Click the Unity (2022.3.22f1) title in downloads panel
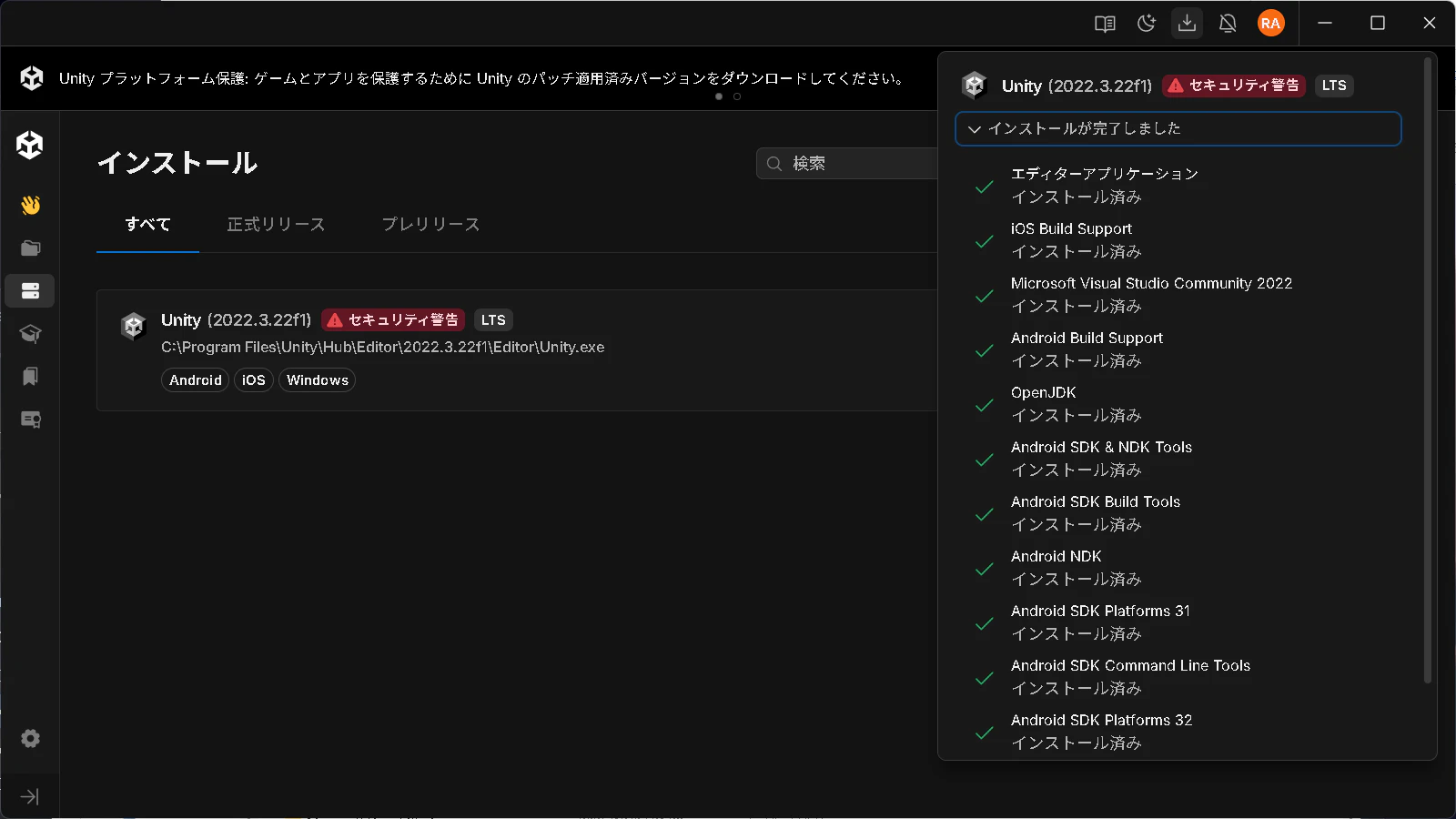Image resolution: width=1456 pixels, height=819 pixels. point(1077,86)
